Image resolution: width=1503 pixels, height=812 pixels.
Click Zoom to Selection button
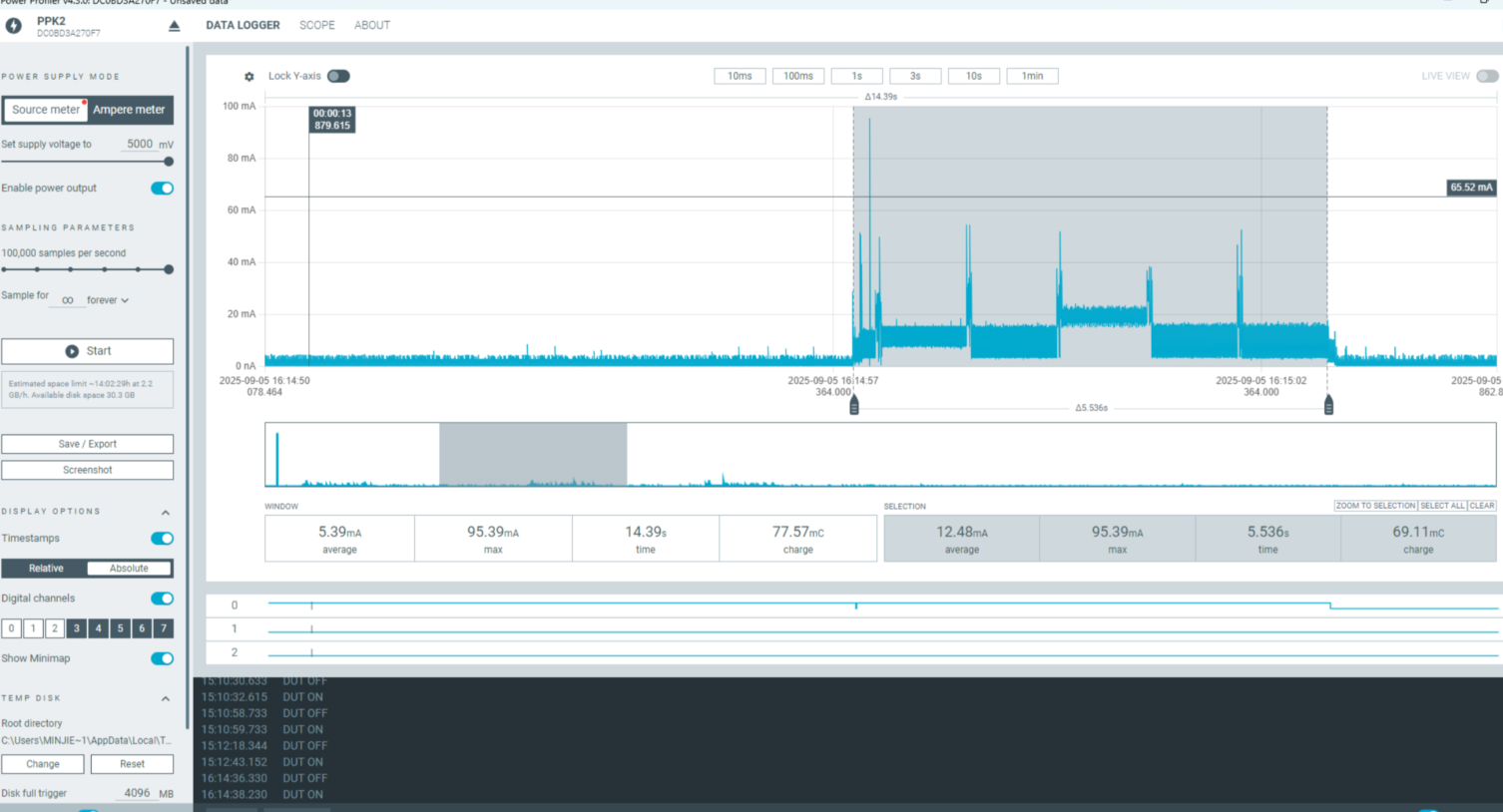click(x=1375, y=506)
